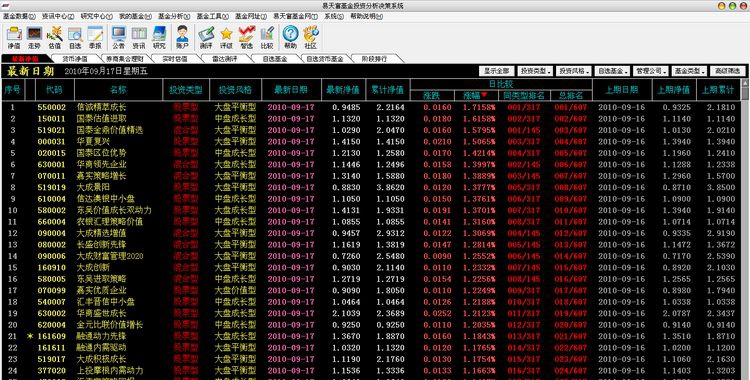The height and width of the screenshot is (380, 750).
Task: Switch to the 自选基金 tab
Action: click(x=275, y=59)
